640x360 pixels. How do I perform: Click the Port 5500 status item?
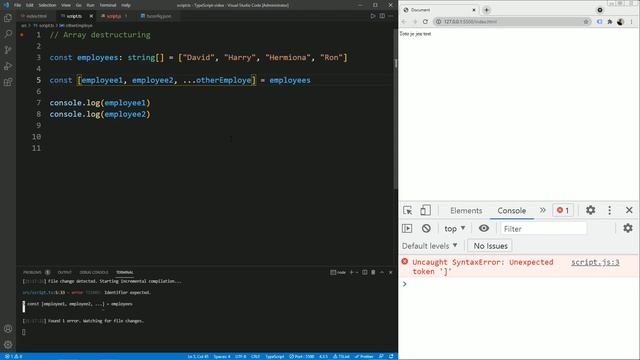click(x=302, y=356)
